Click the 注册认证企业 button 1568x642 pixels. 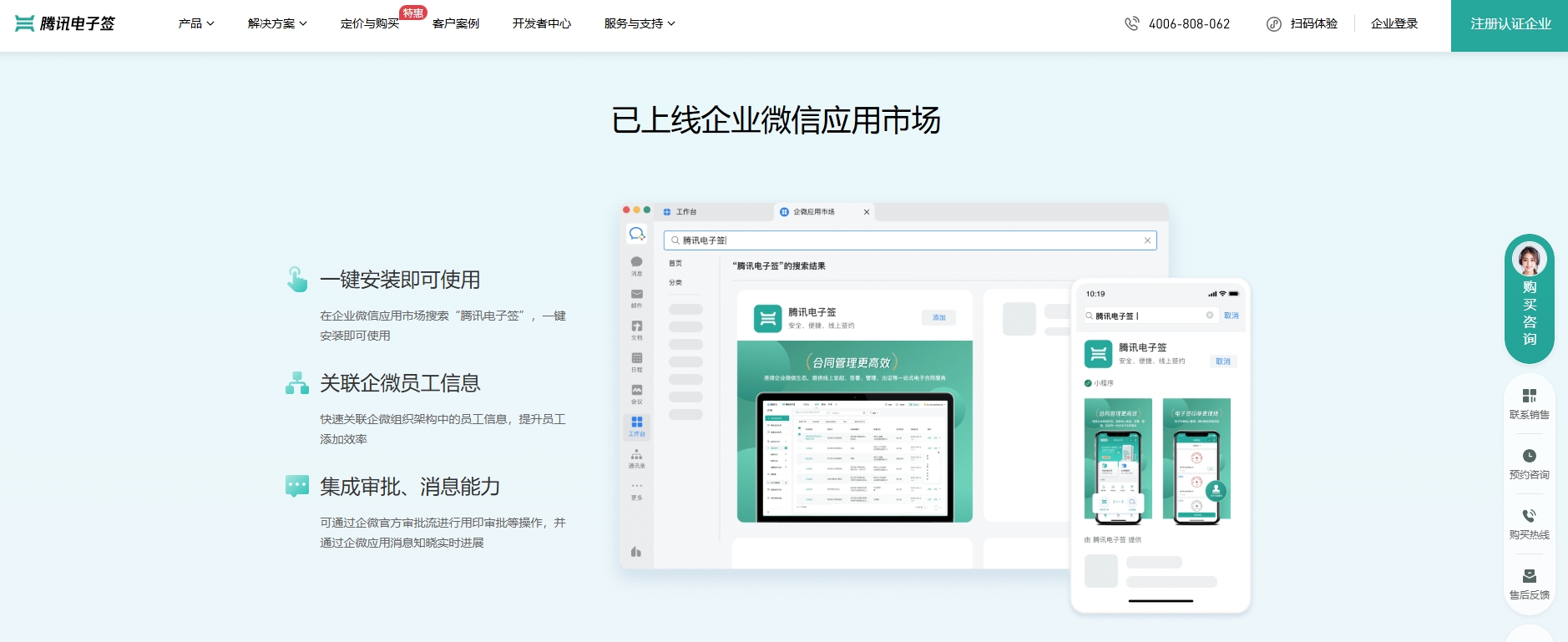pos(1510,25)
